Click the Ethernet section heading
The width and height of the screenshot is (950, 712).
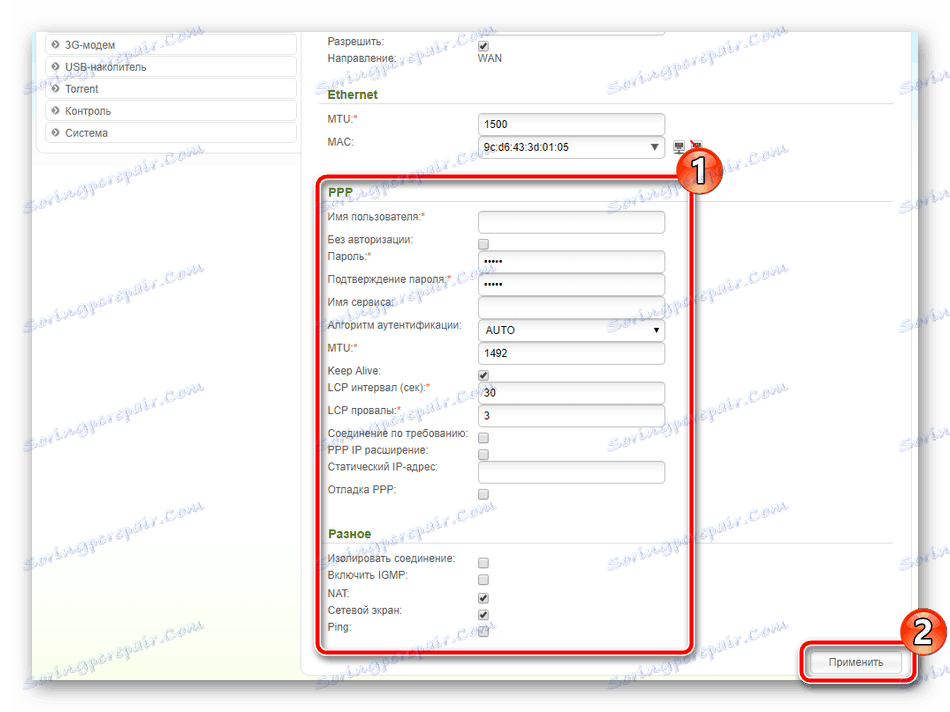352,95
